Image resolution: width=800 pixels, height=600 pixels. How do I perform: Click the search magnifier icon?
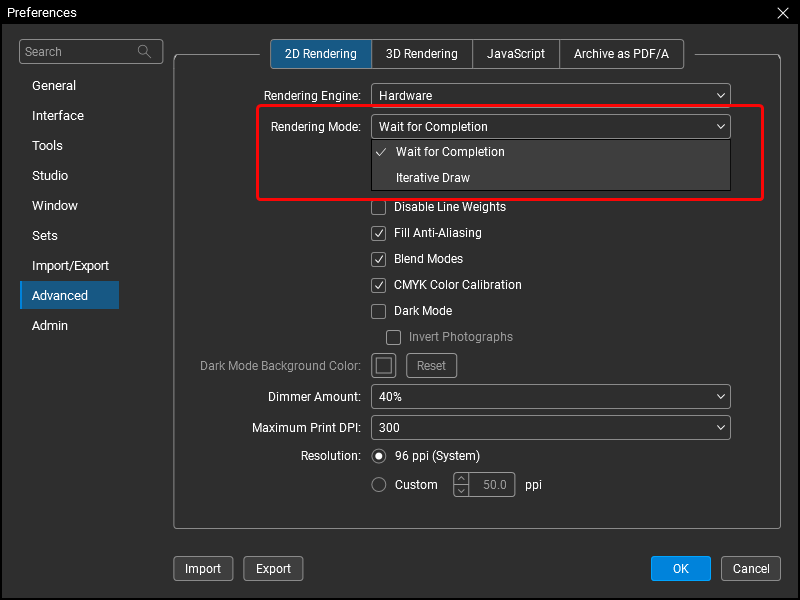tap(144, 52)
